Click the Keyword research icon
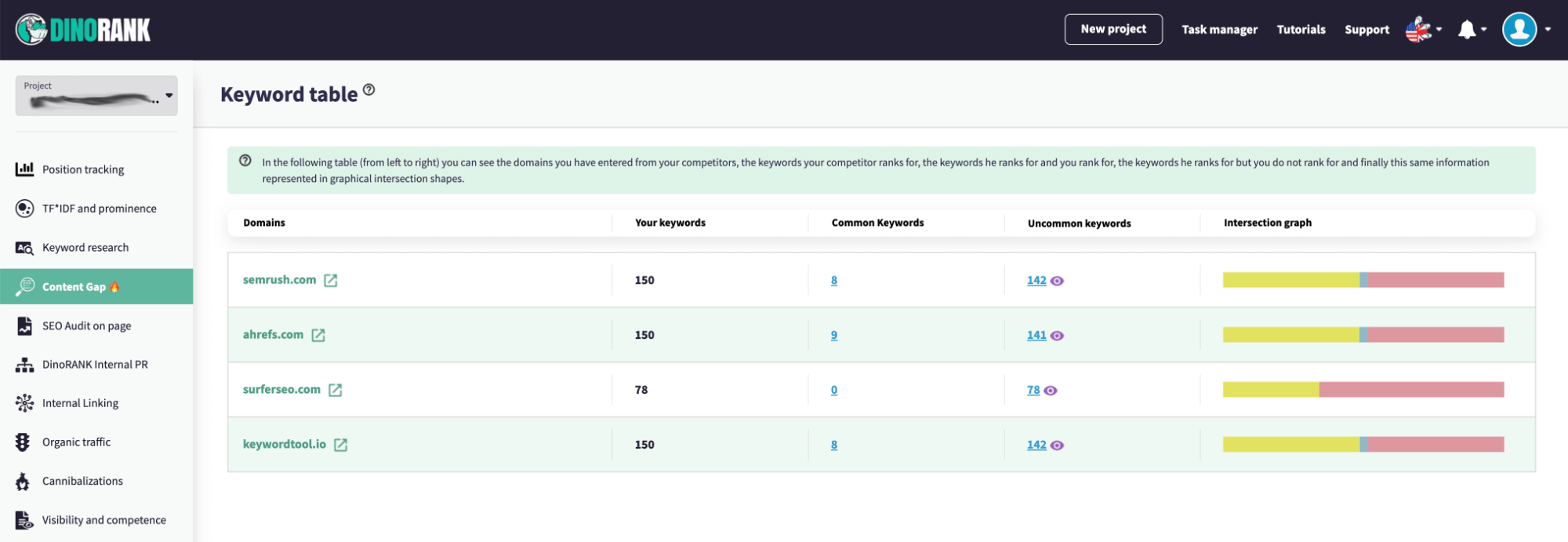 click(24, 248)
